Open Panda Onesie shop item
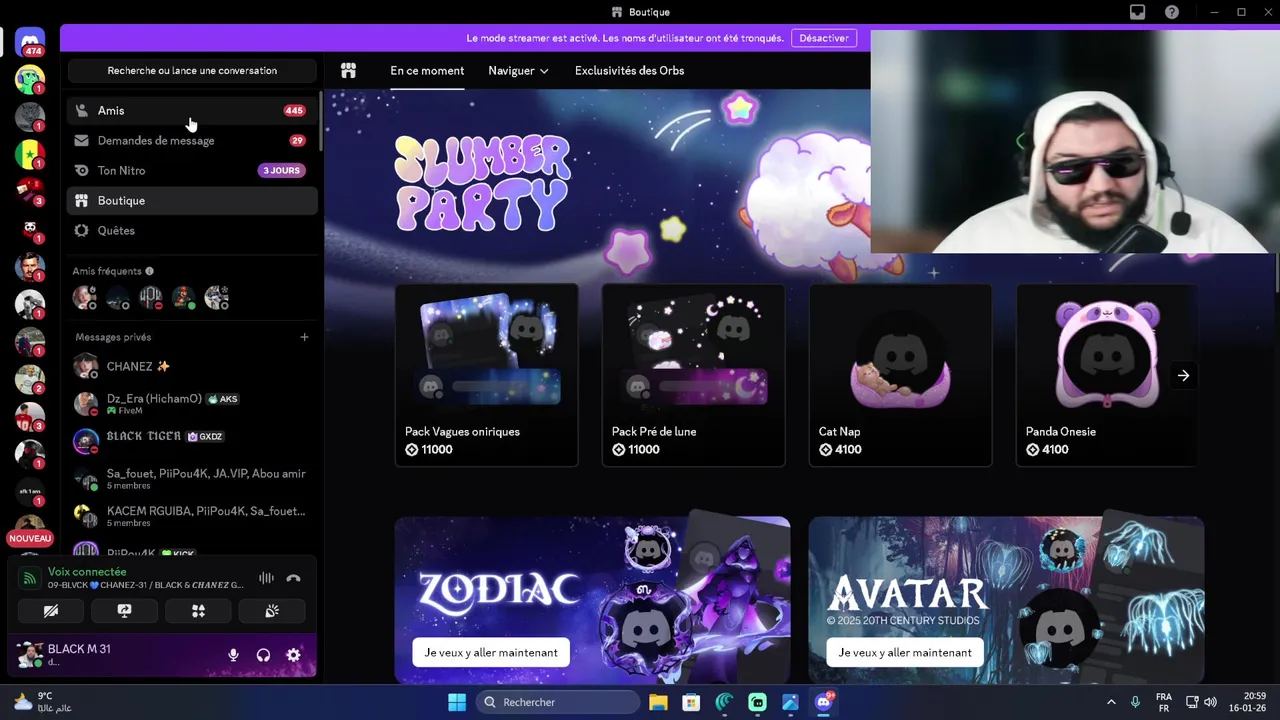 pos(1107,375)
